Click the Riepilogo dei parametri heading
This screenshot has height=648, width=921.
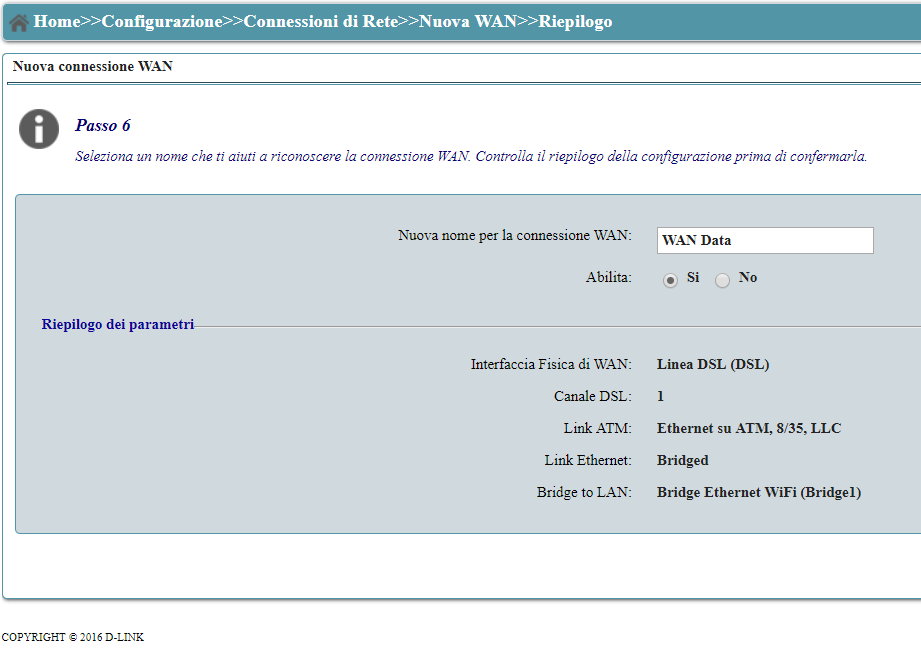click(x=117, y=324)
